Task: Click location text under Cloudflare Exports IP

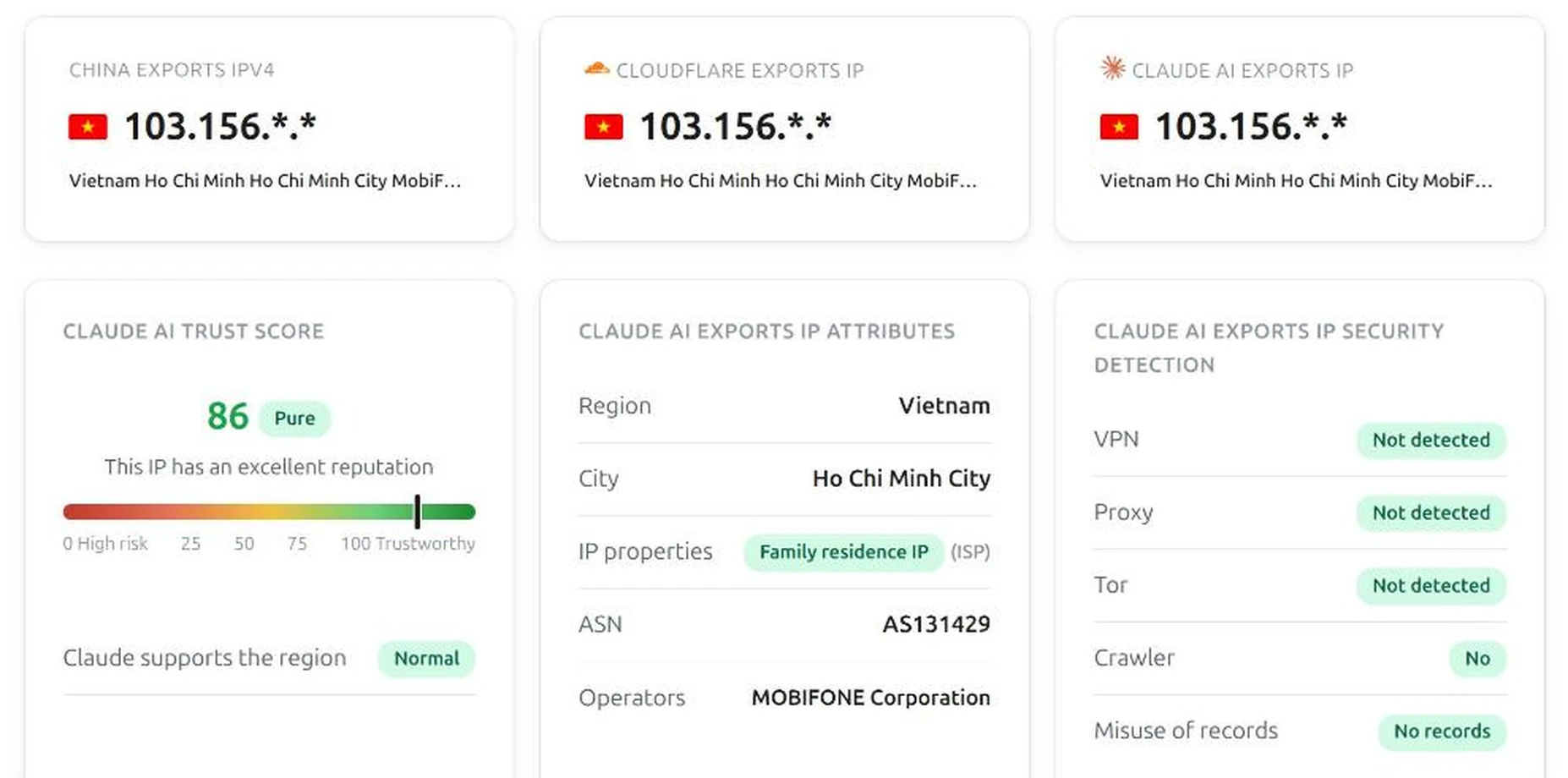Action: tap(781, 181)
